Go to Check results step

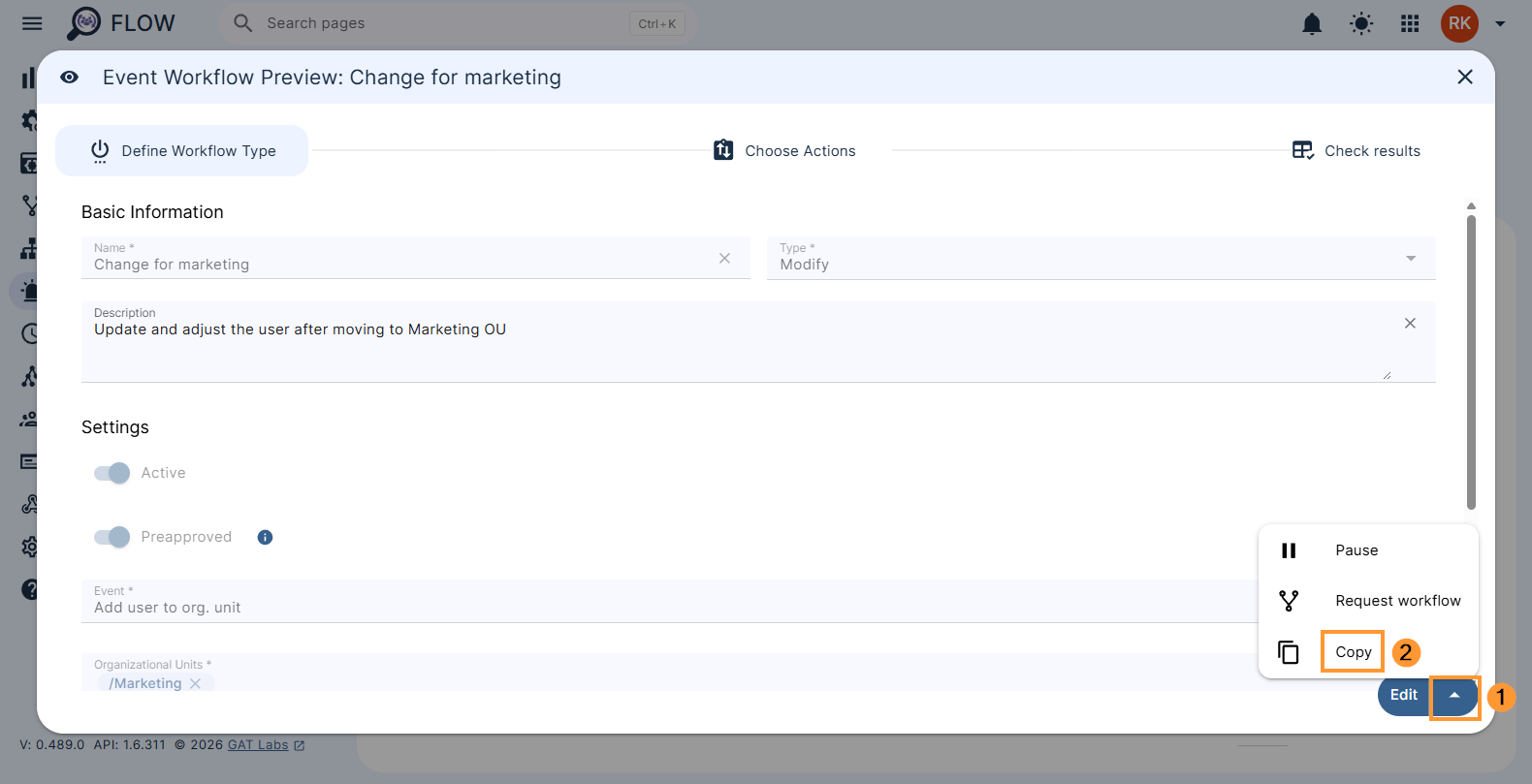1356,150
